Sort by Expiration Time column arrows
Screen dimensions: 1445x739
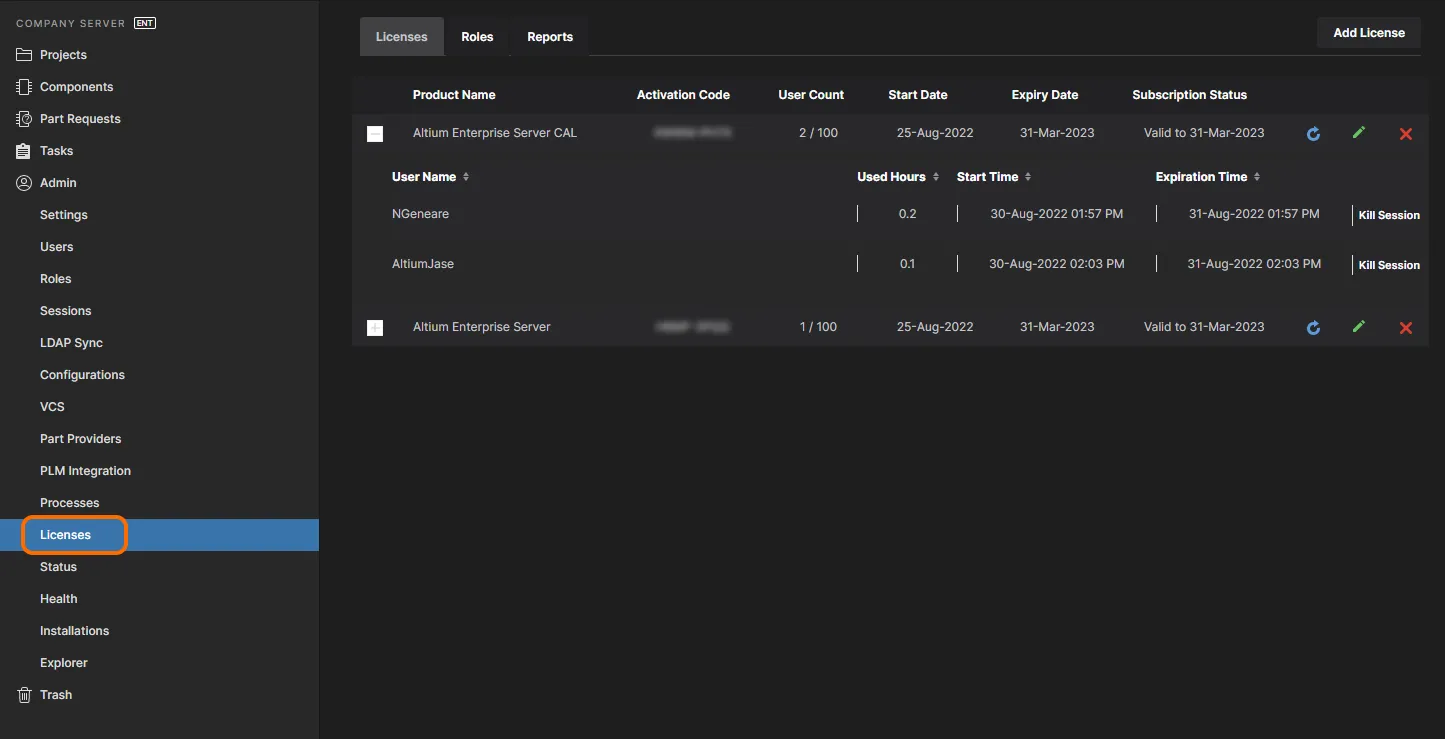pyautogui.click(x=1257, y=177)
